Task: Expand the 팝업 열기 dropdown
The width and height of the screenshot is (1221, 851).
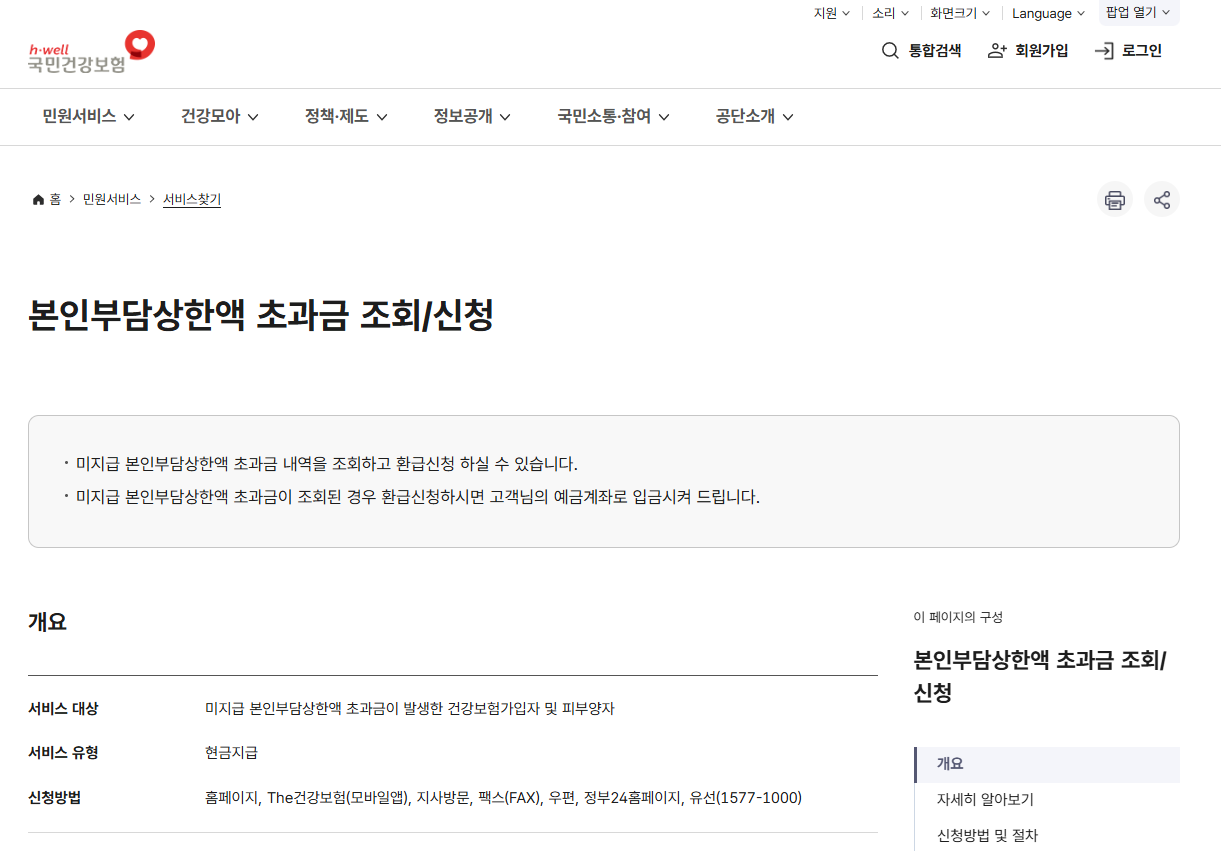Action: point(1137,13)
